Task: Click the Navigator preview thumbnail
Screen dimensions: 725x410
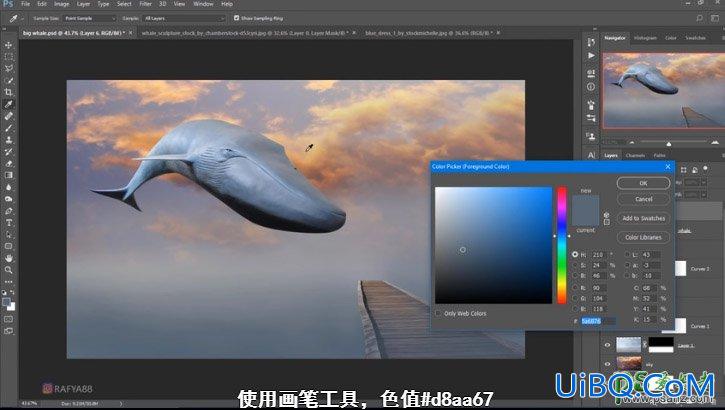Action: click(x=664, y=90)
